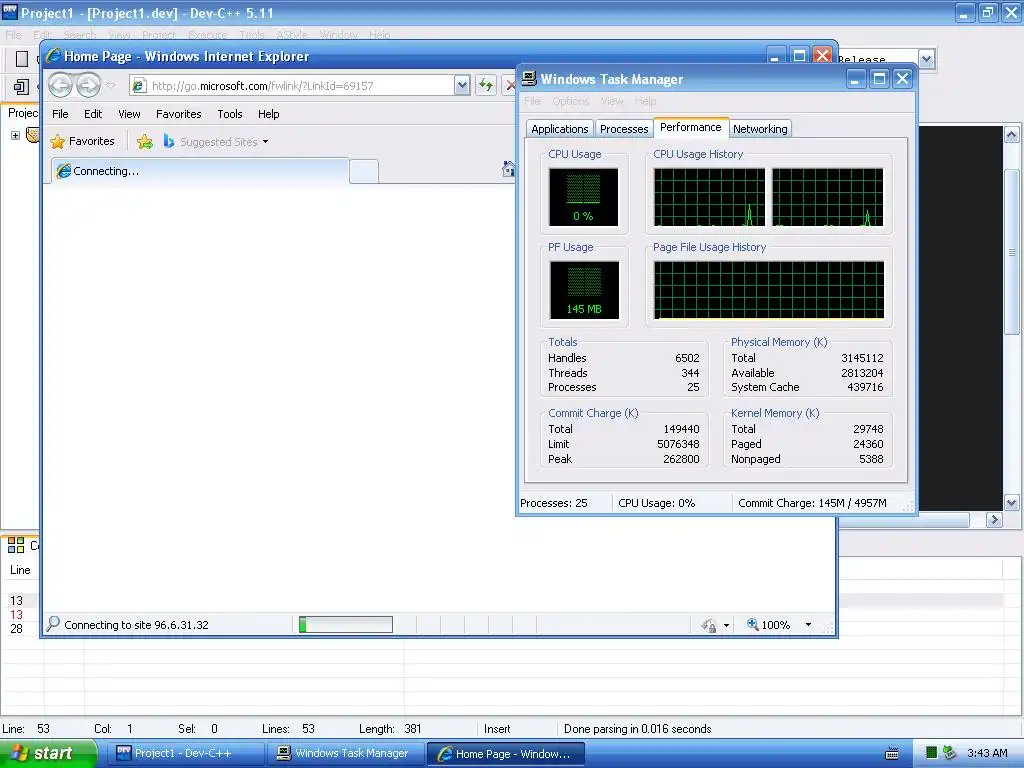Screen dimensions: 1024x768
Task: Click the Dev-C++ vertical scrollbar up arrow
Action: [1012, 135]
